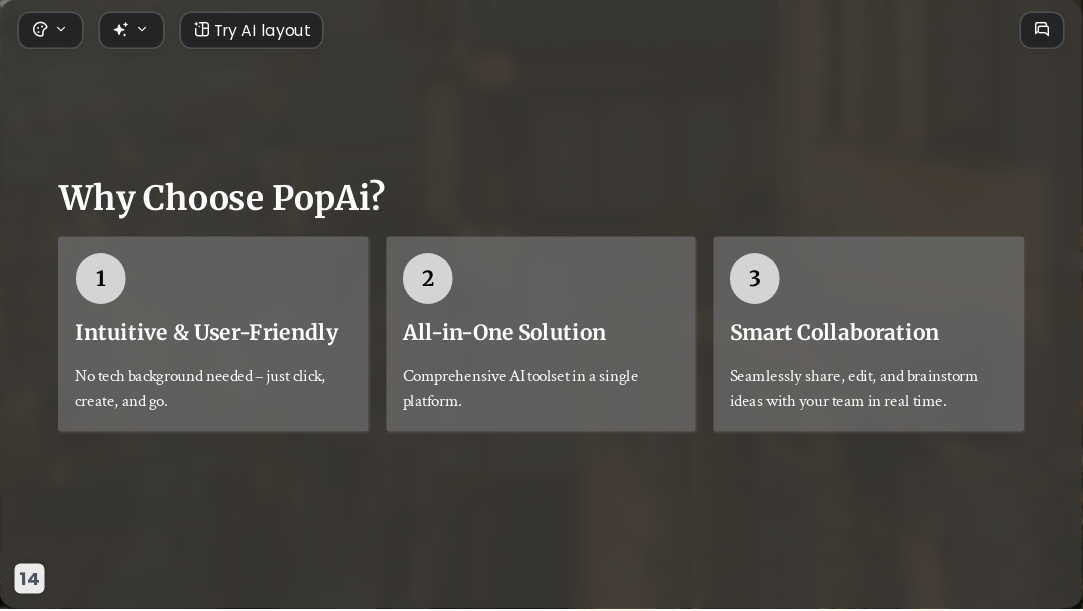Select the All-in-One Solution heading
Screen dimensions: 1083x611
(x=504, y=332)
